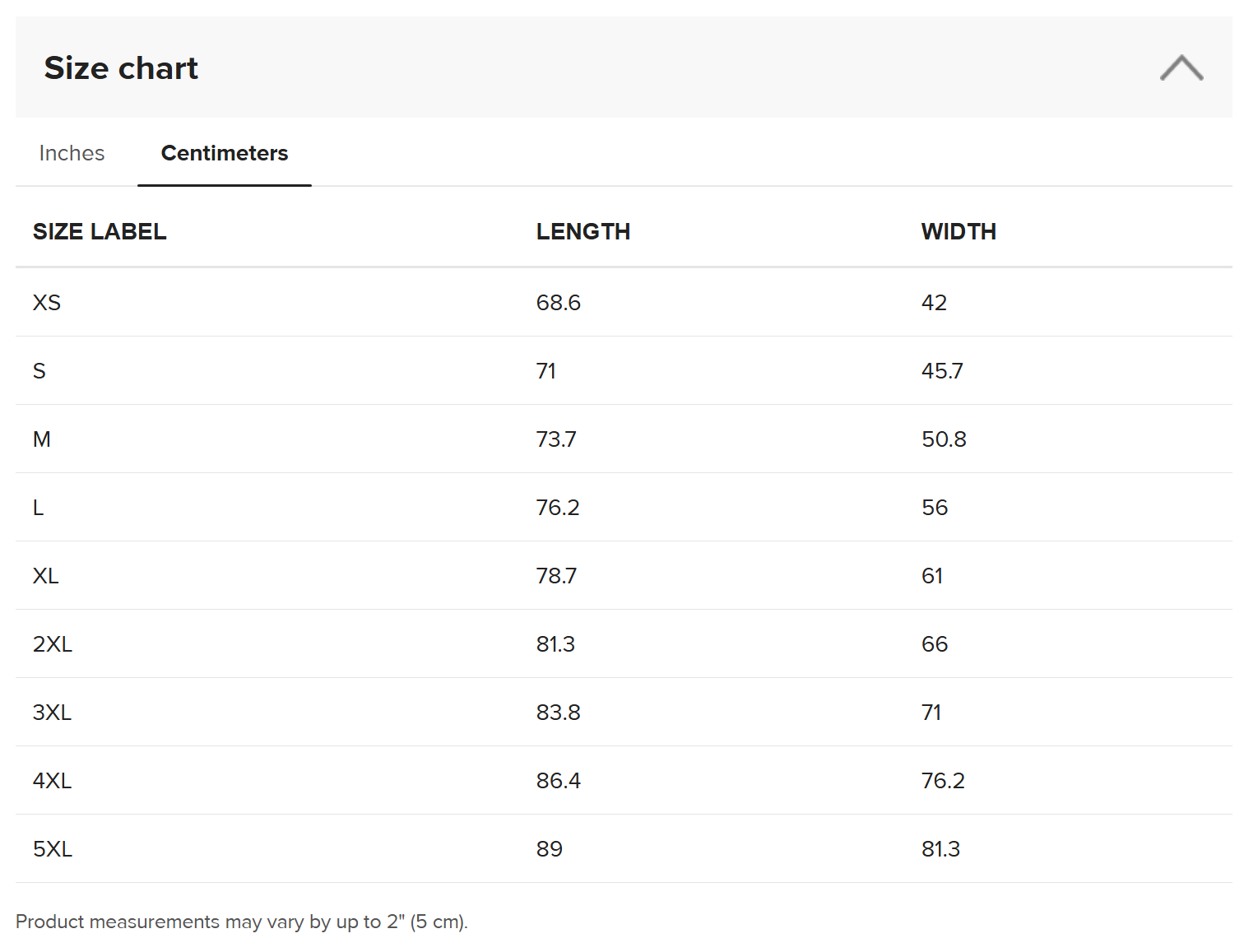Click the 50.8 width value for M
The image size is (1244, 952).
click(943, 439)
